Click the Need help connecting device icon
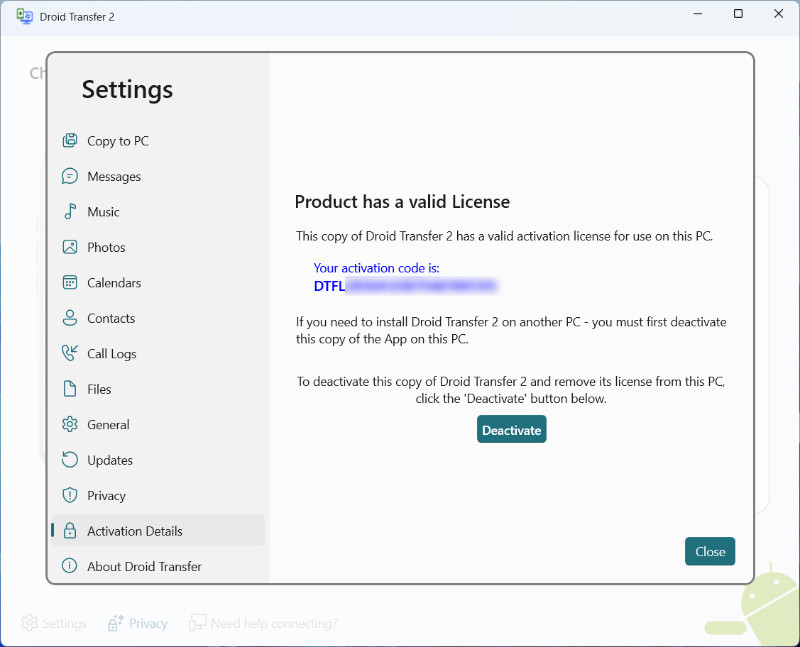The height and width of the screenshot is (647, 800). (197, 623)
